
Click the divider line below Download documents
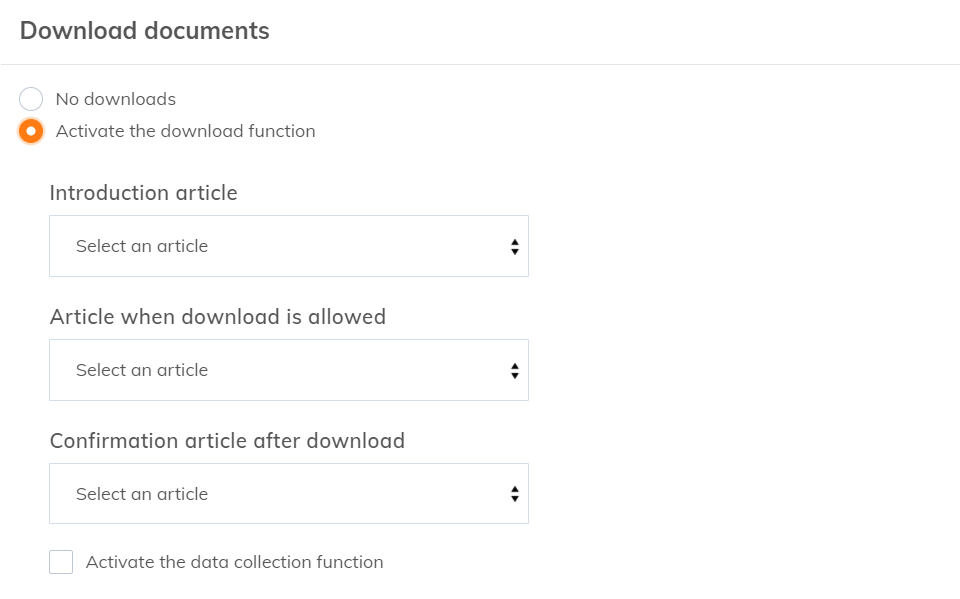(480, 64)
